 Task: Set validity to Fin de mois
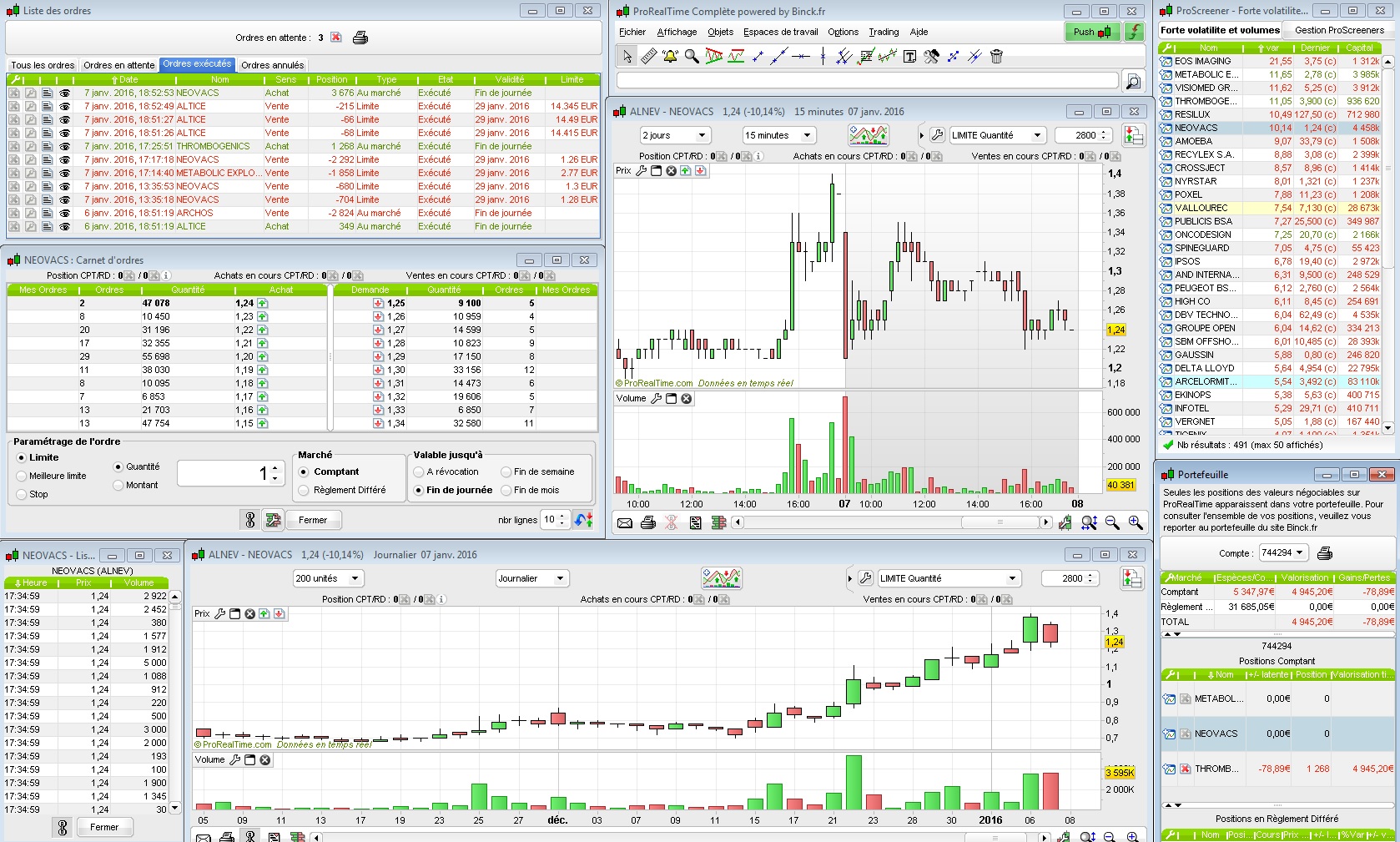point(506,490)
